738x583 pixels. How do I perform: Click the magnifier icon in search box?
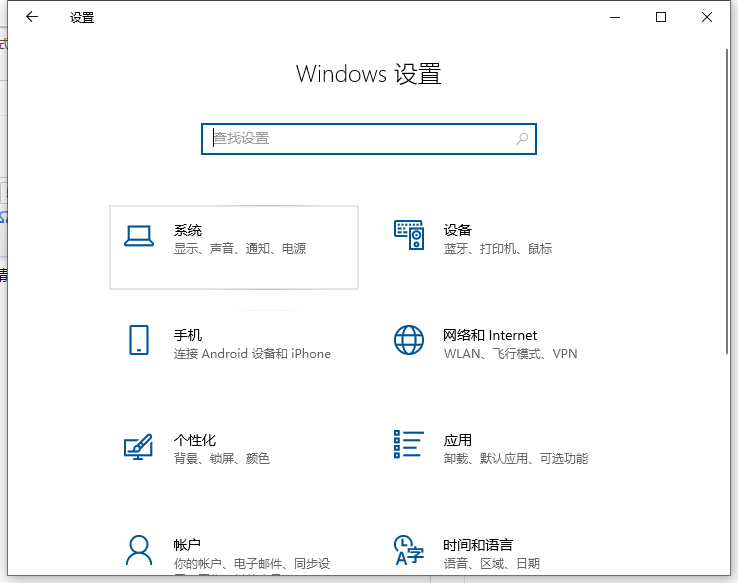[522, 139]
